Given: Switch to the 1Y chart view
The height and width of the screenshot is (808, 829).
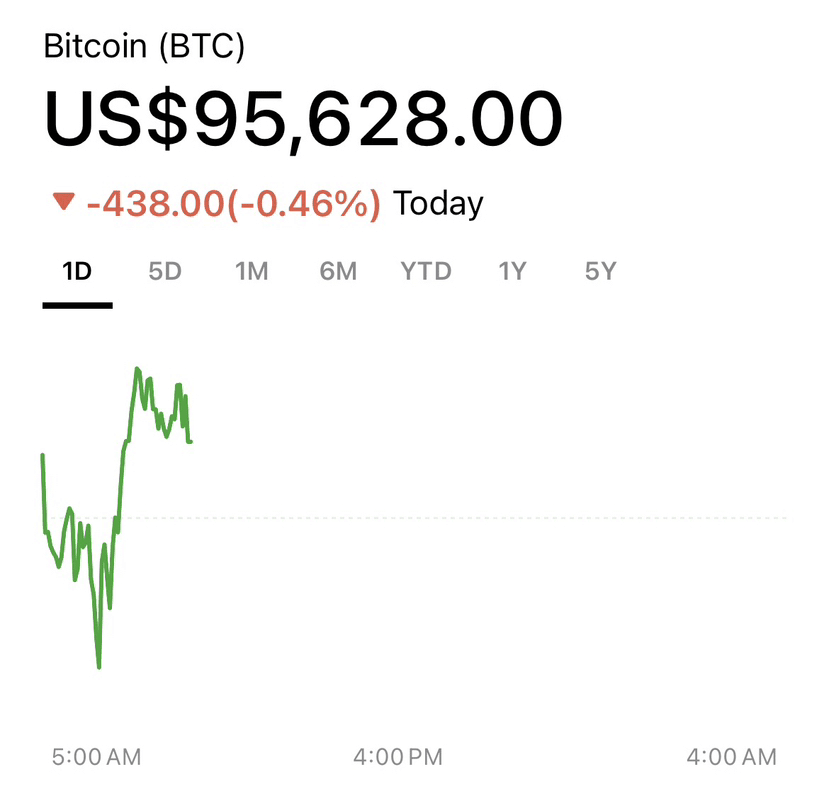Looking at the screenshot, I should 512,271.
